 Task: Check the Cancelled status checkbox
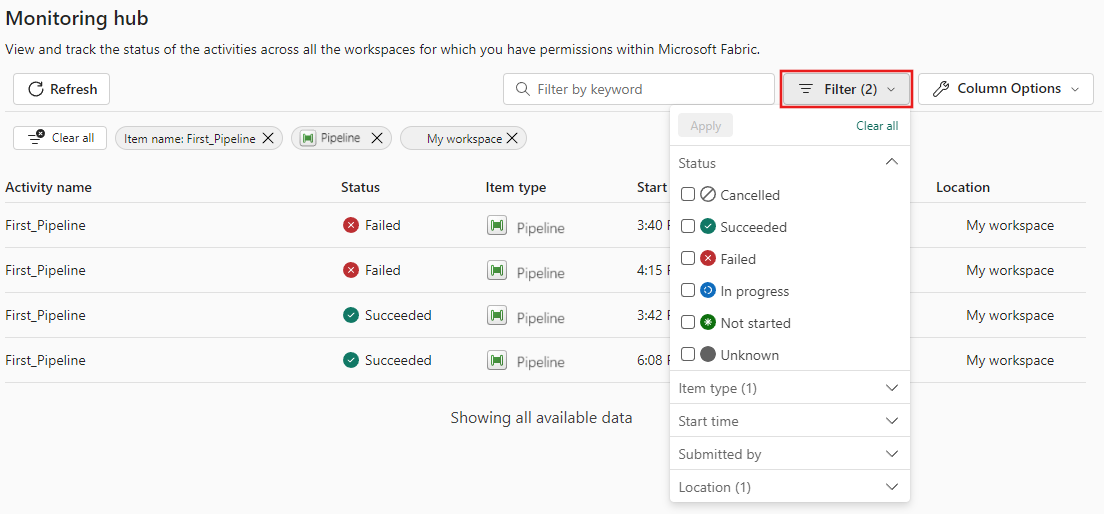click(688, 194)
